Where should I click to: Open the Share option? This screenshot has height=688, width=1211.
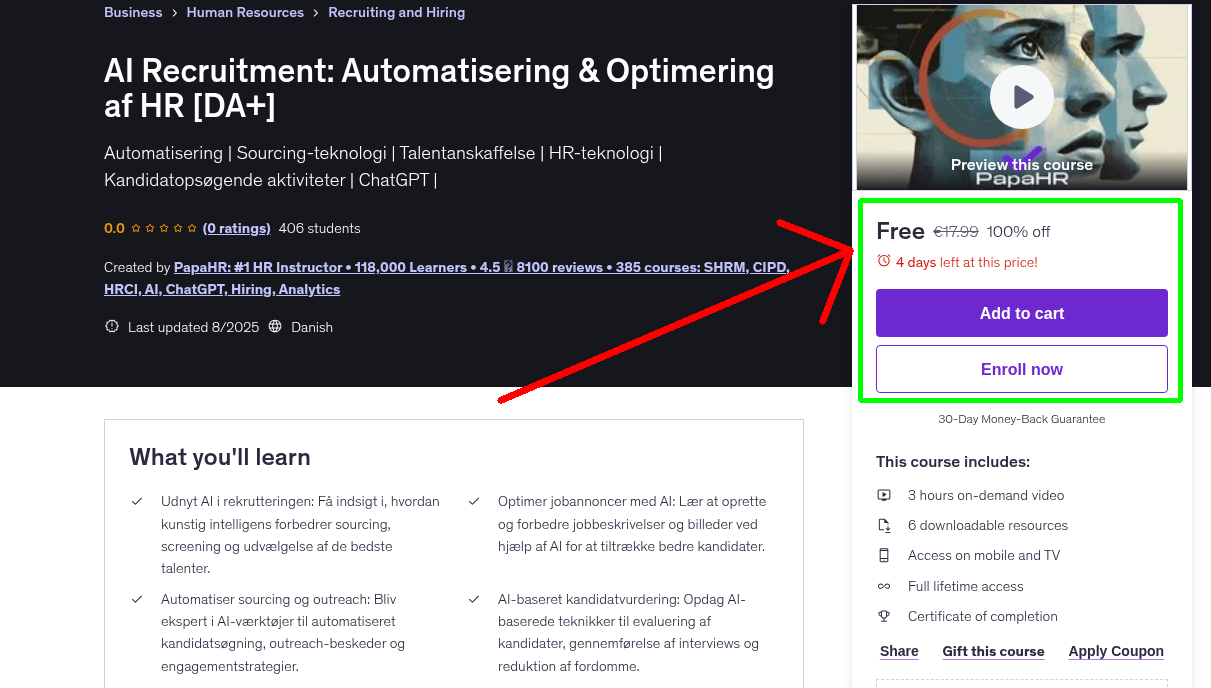898,651
